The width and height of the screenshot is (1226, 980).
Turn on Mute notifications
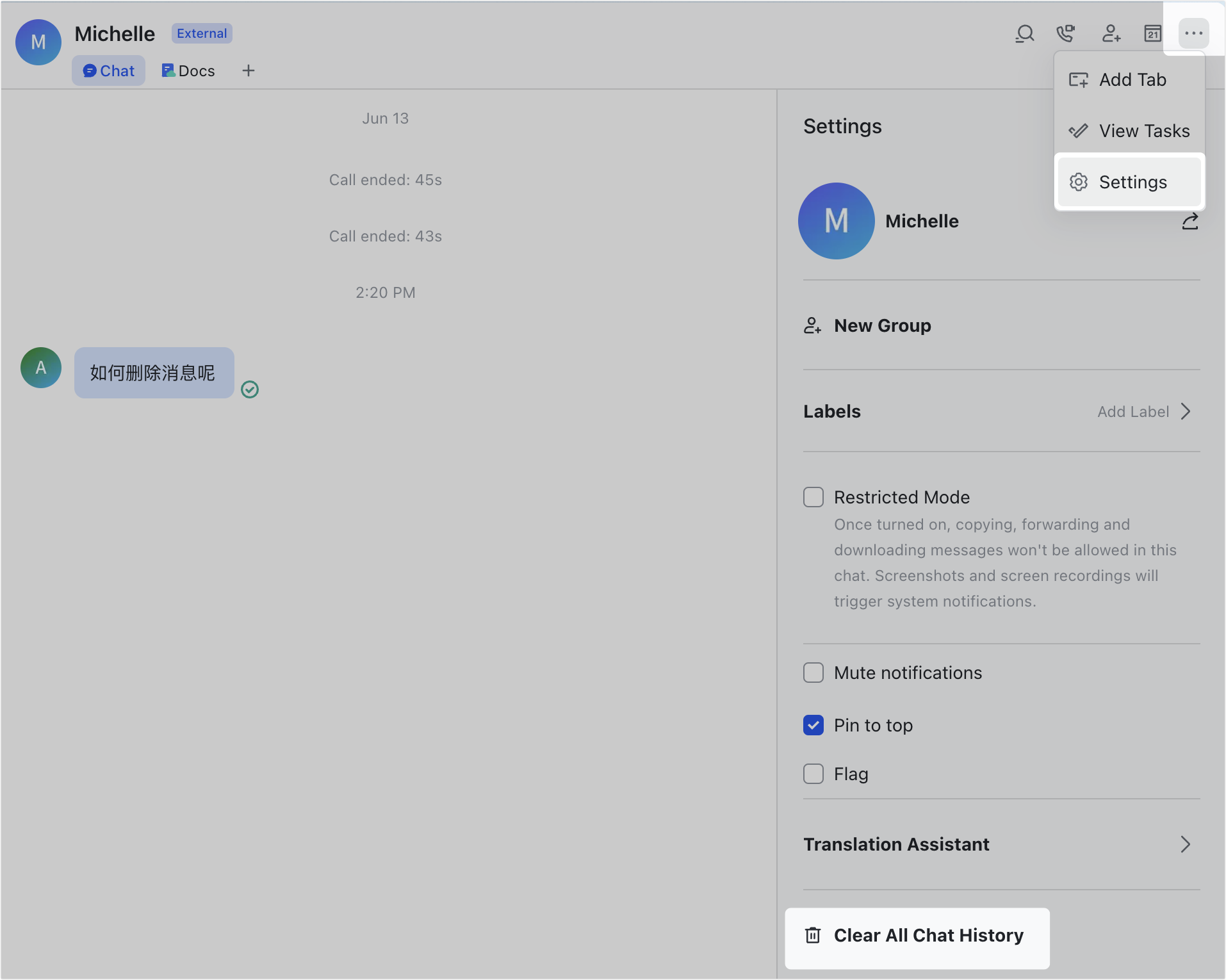click(x=813, y=673)
